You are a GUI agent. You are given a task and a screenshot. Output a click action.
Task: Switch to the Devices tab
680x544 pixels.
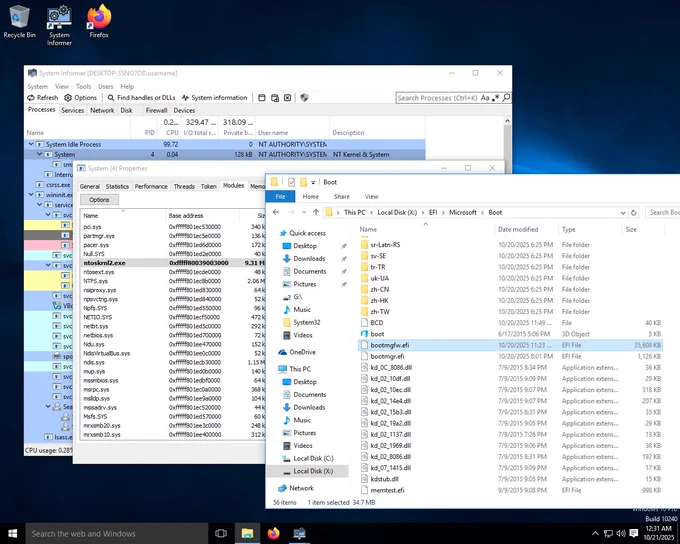point(184,110)
